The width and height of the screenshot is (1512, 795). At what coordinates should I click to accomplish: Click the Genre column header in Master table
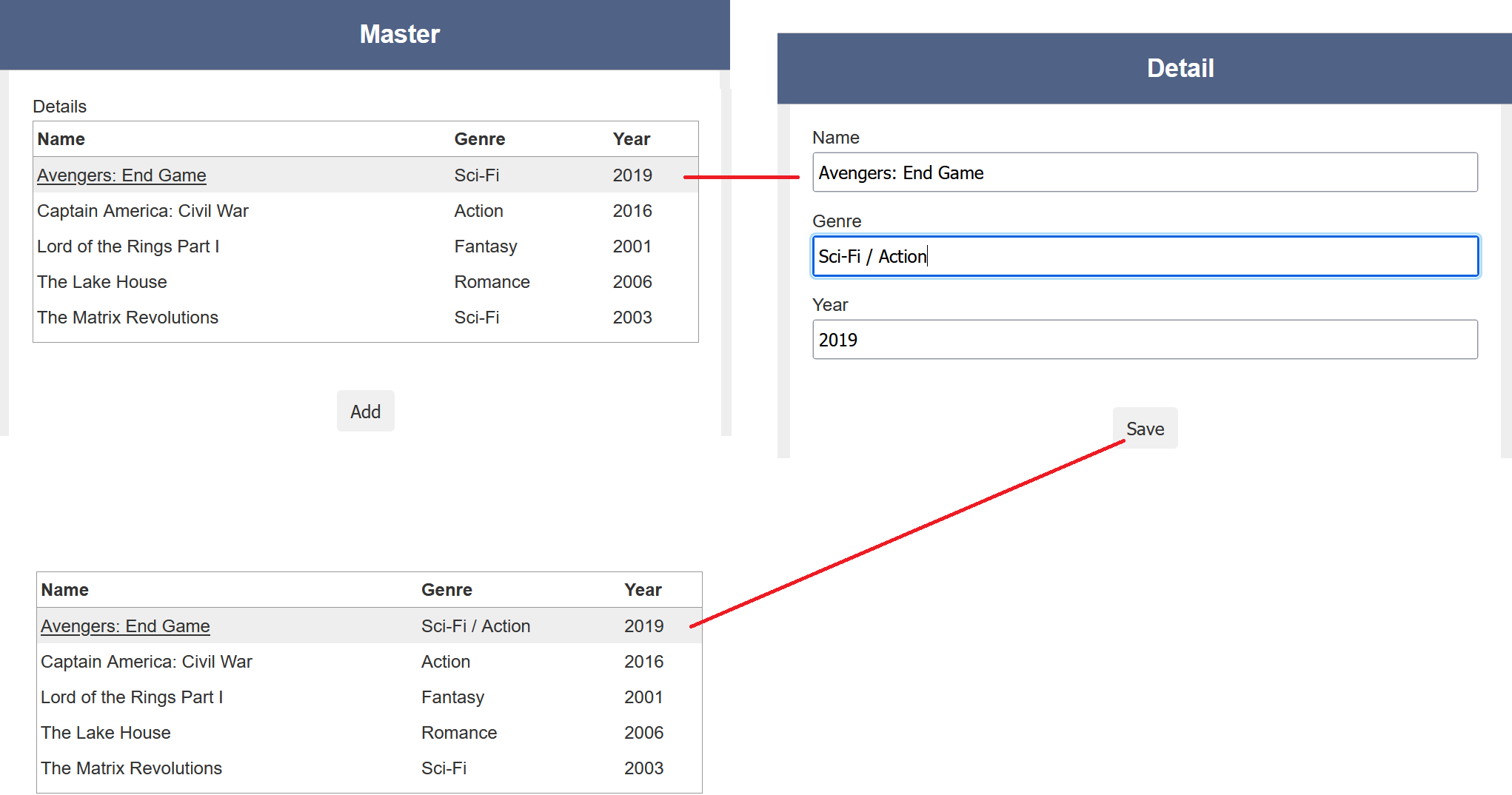coord(480,139)
